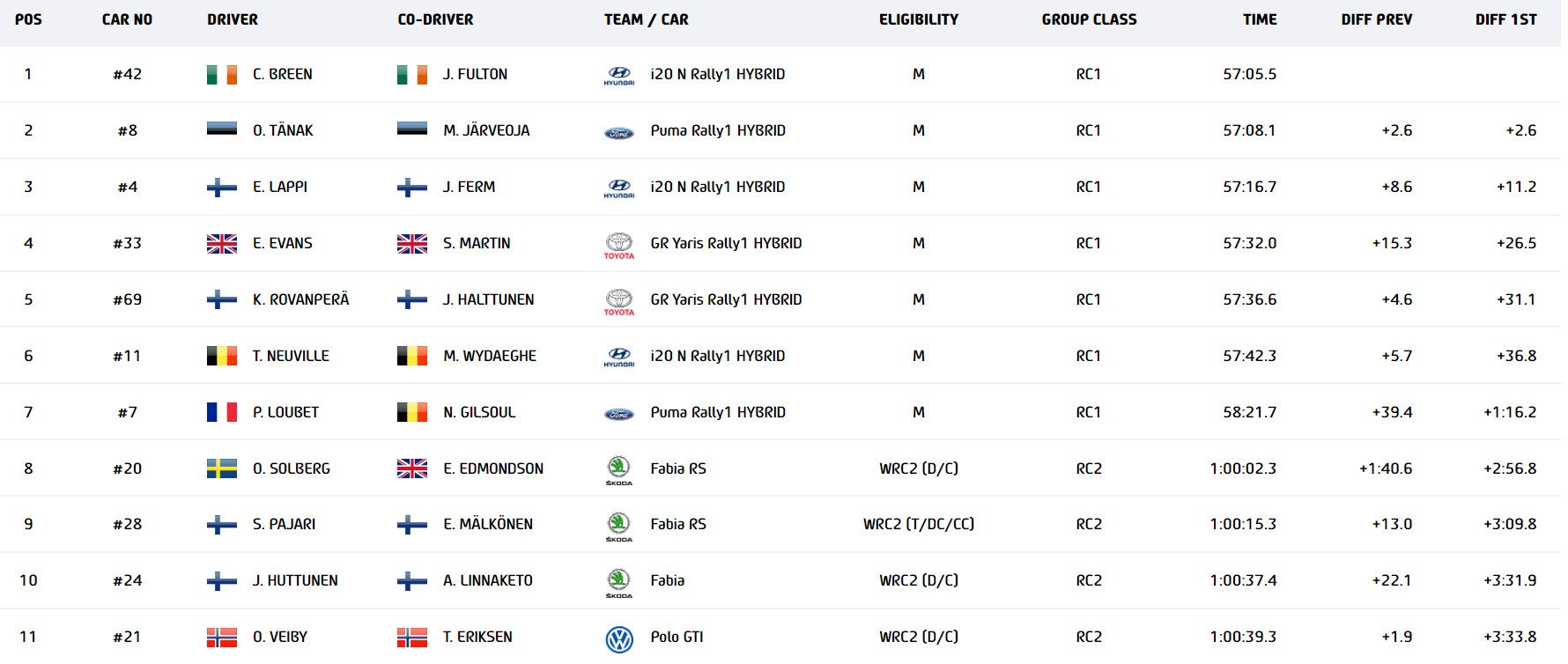Click the GROUP CLASS column header

click(x=1089, y=19)
